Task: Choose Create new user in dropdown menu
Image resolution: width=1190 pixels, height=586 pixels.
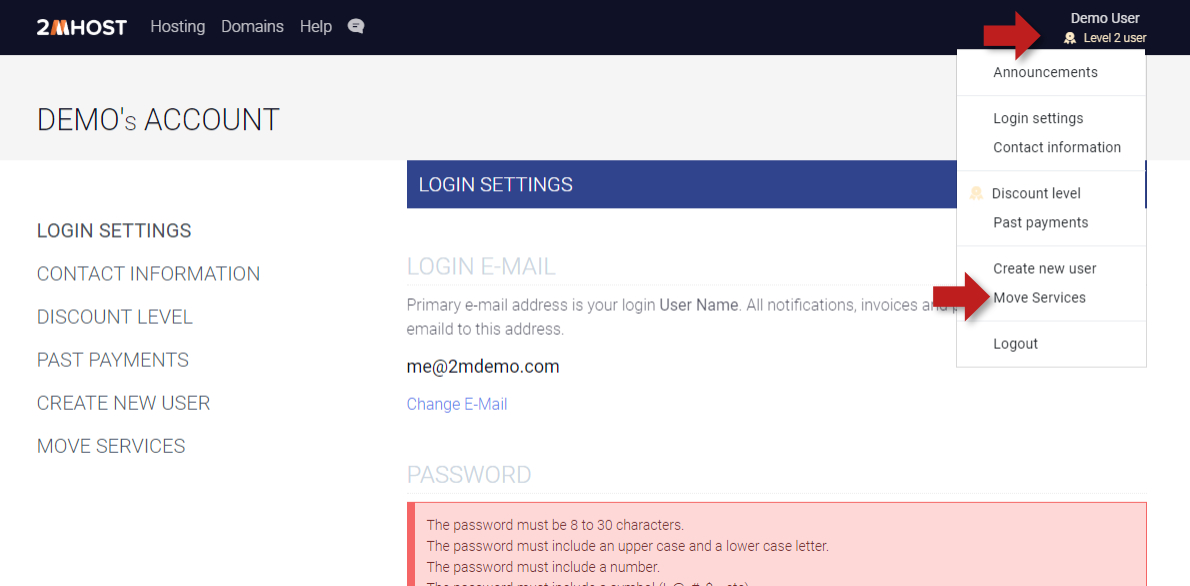Action: 1044,268
